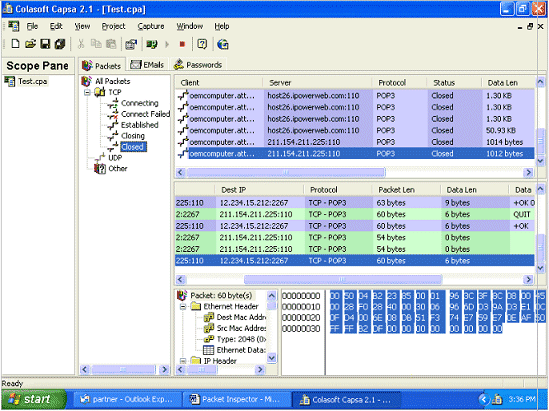Switch to Packet Inspector taskbar item
Screen dimensions: 549x411
(236, 399)
